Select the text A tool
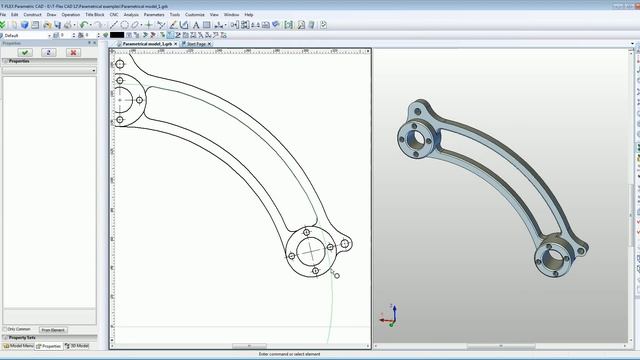 pyautogui.click(x=196, y=25)
